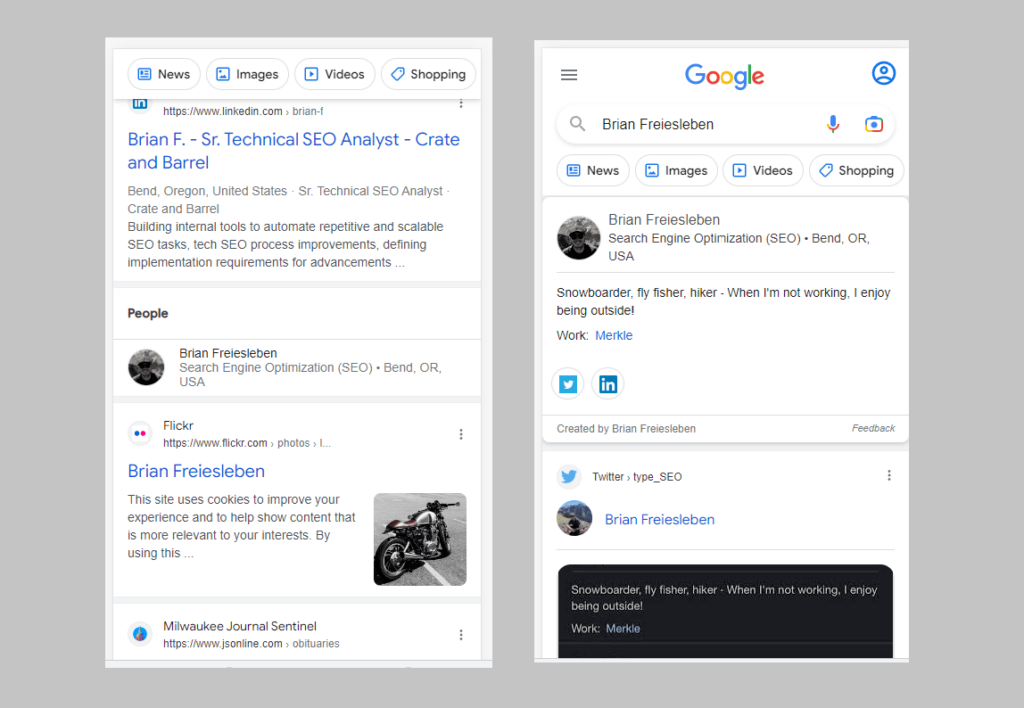Click the Flickr favicon on the Flickr result

tap(140, 433)
